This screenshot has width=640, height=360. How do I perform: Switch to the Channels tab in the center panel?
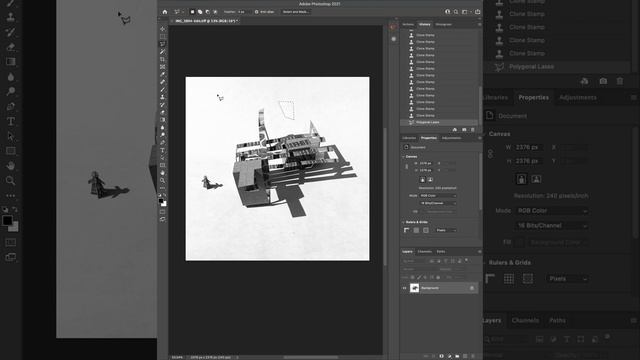[424, 252]
